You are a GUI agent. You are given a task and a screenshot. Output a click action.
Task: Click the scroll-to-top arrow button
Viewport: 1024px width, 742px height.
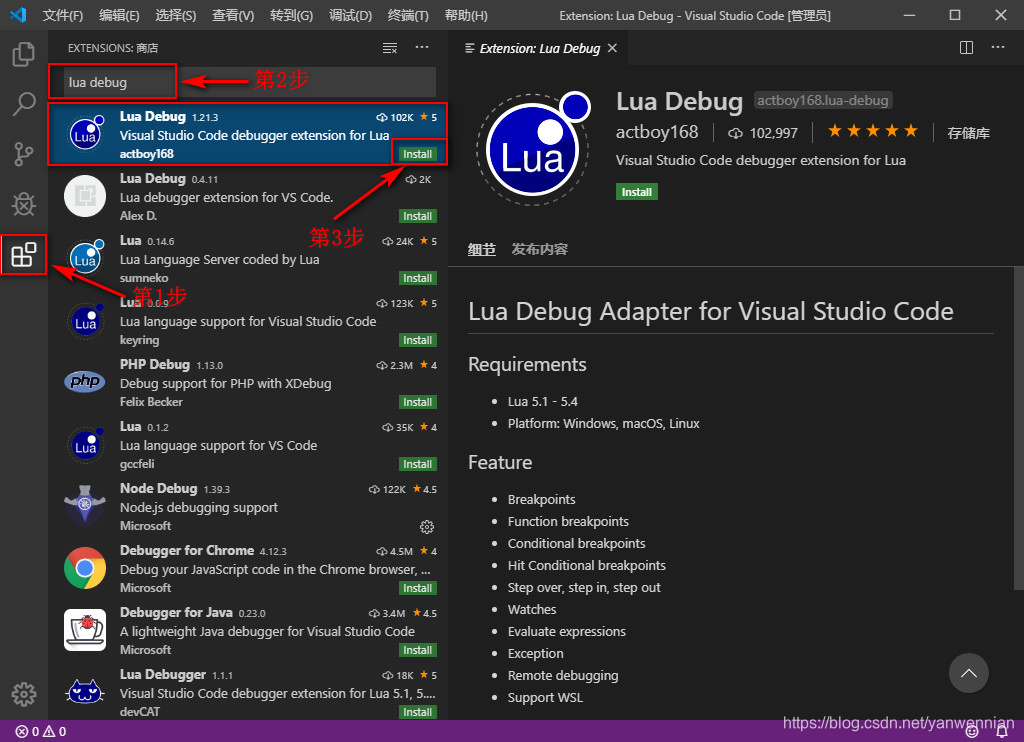point(968,673)
